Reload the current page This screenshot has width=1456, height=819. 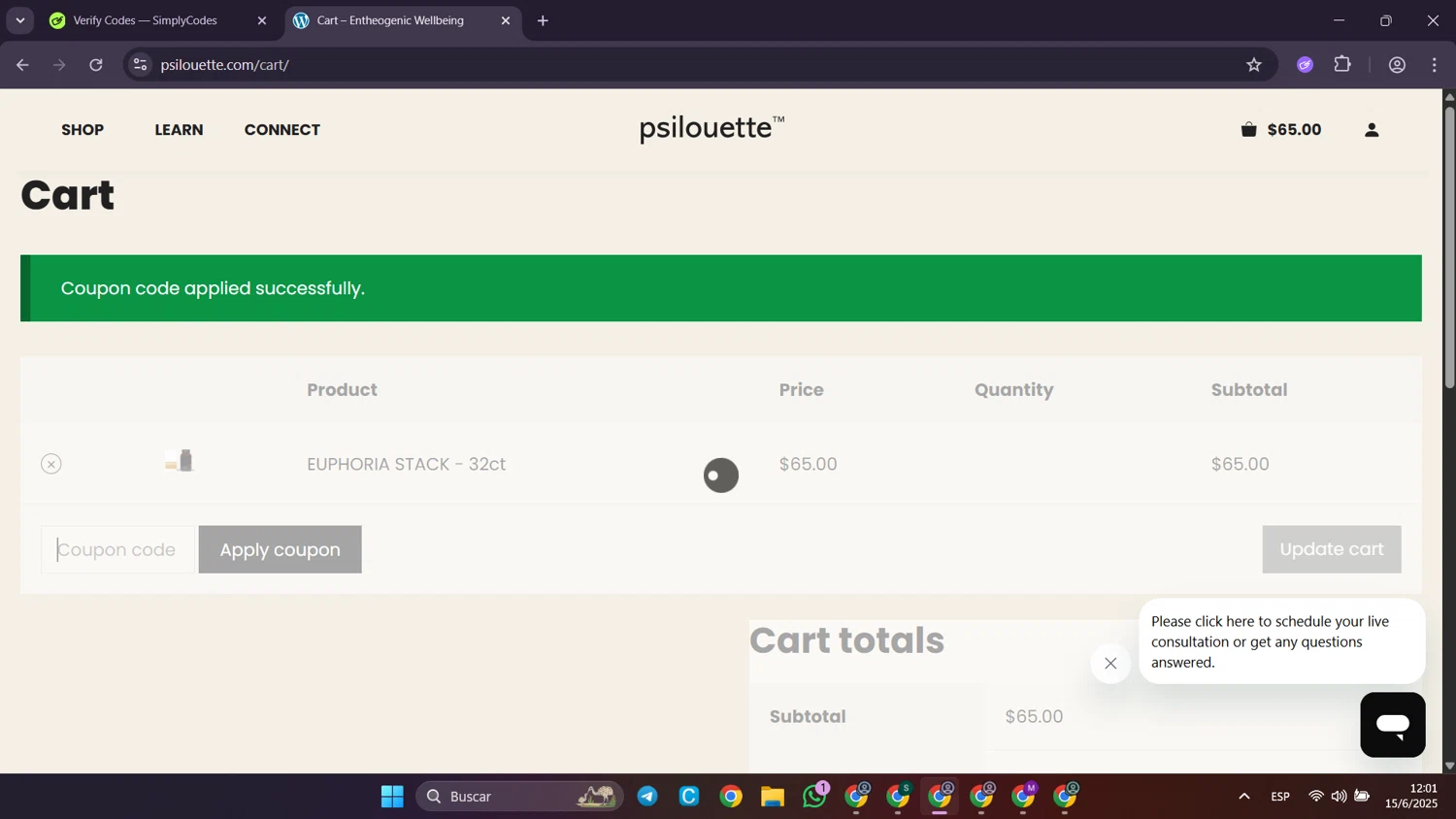pos(96,65)
